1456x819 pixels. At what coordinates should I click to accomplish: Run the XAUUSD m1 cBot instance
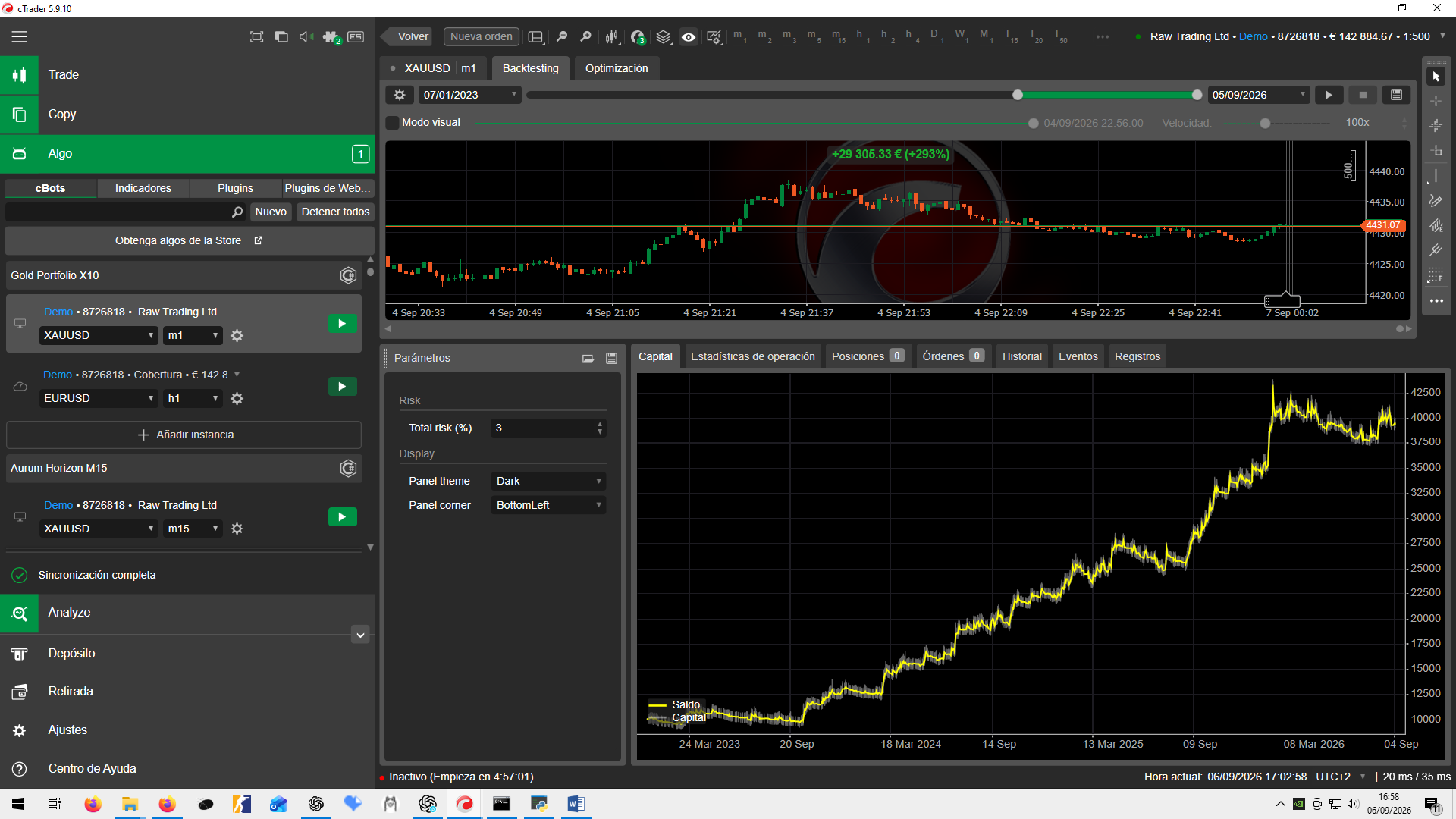pyautogui.click(x=342, y=324)
